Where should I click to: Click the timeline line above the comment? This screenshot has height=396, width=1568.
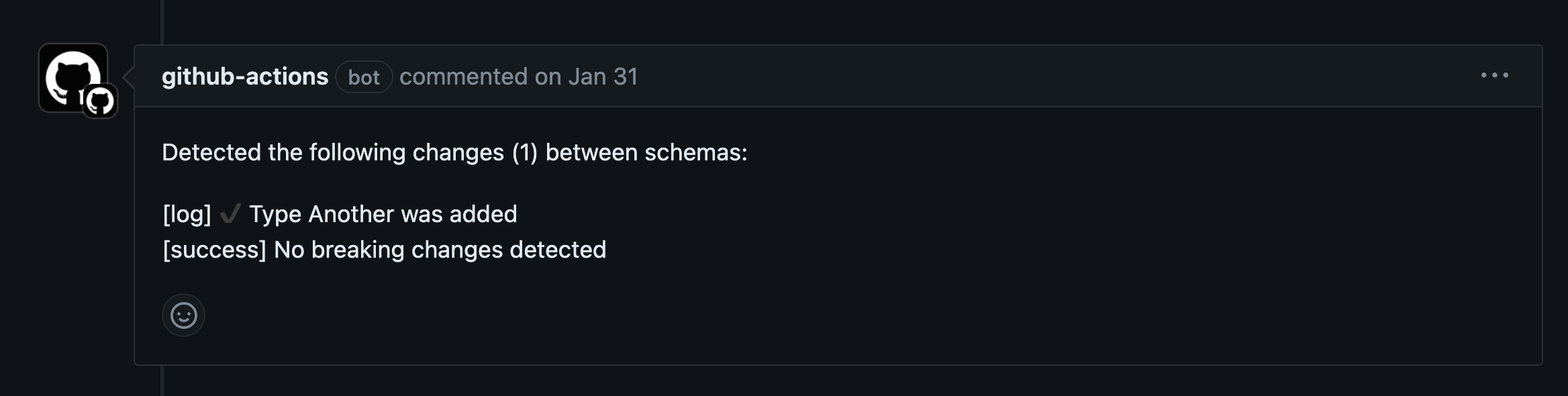[162, 22]
